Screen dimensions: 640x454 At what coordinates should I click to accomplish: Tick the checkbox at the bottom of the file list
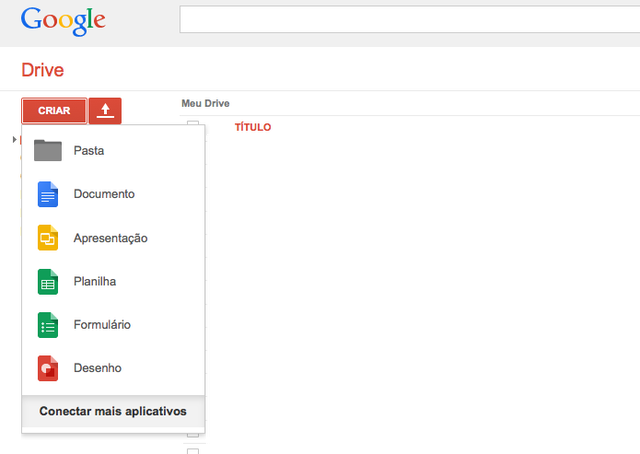coord(193,451)
